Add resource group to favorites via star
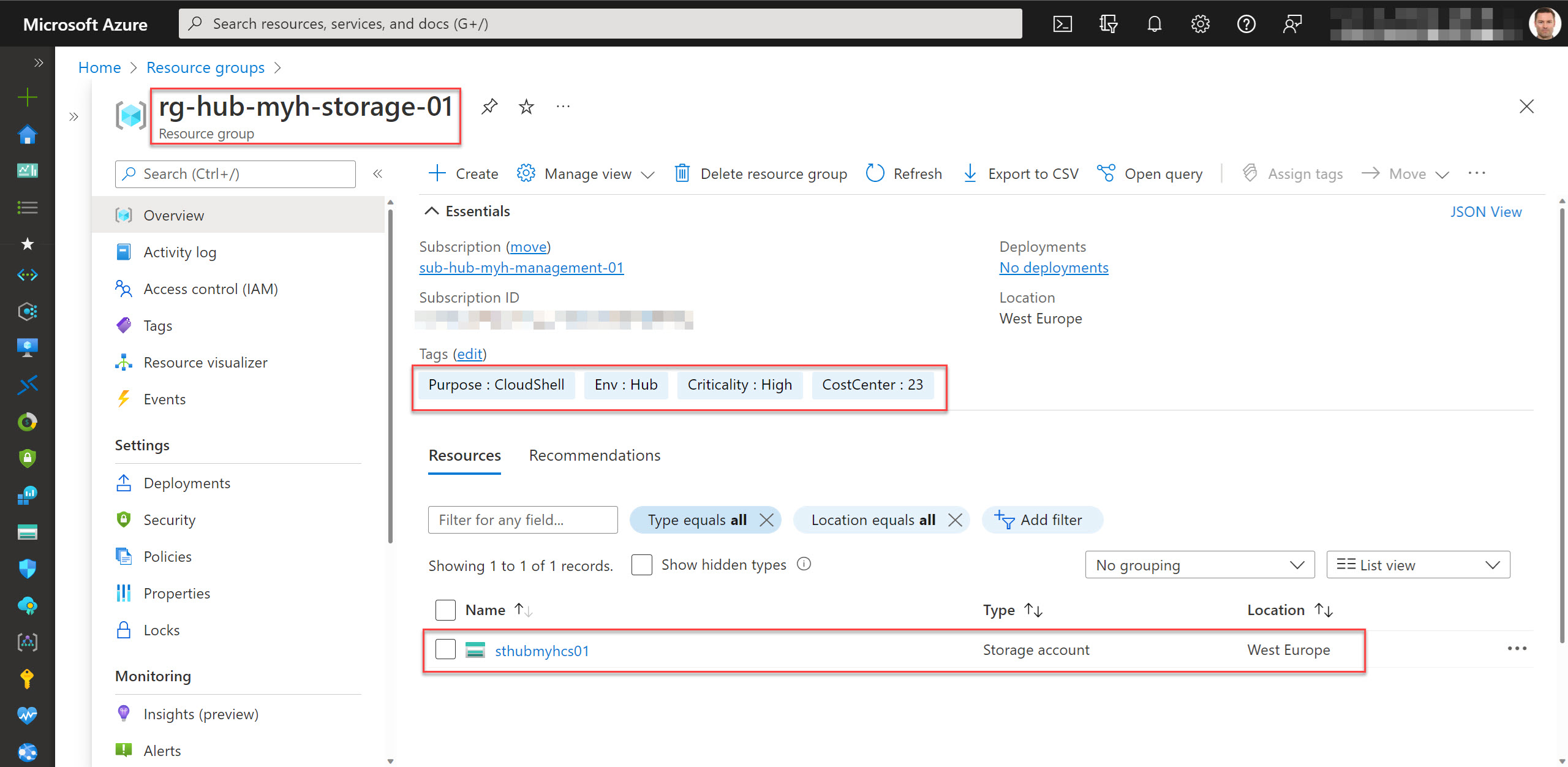The height and width of the screenshot is (767, 1568). pyautogui.click(x=526, y=106)
